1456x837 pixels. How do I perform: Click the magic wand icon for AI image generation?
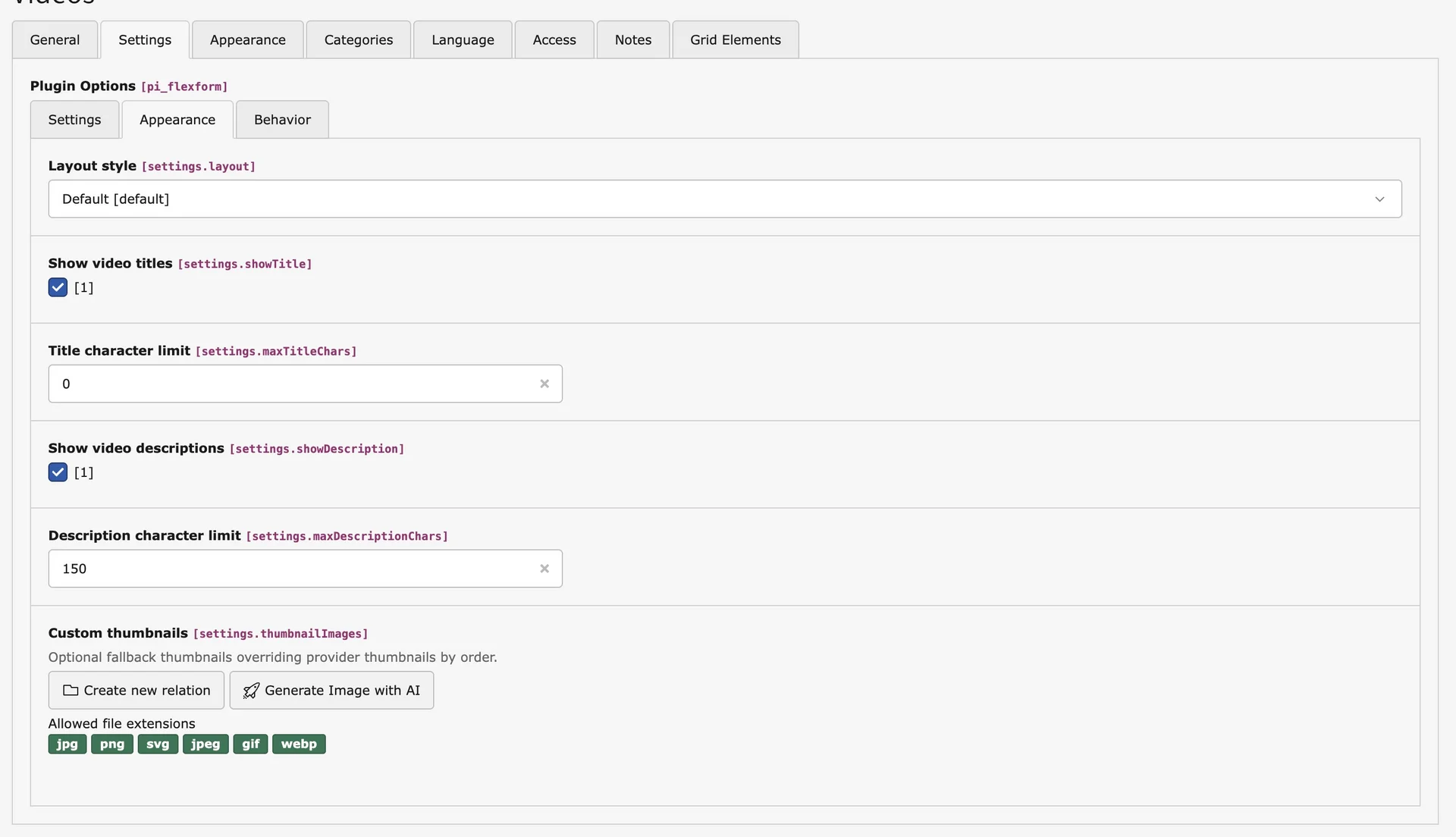click(250, 690)
